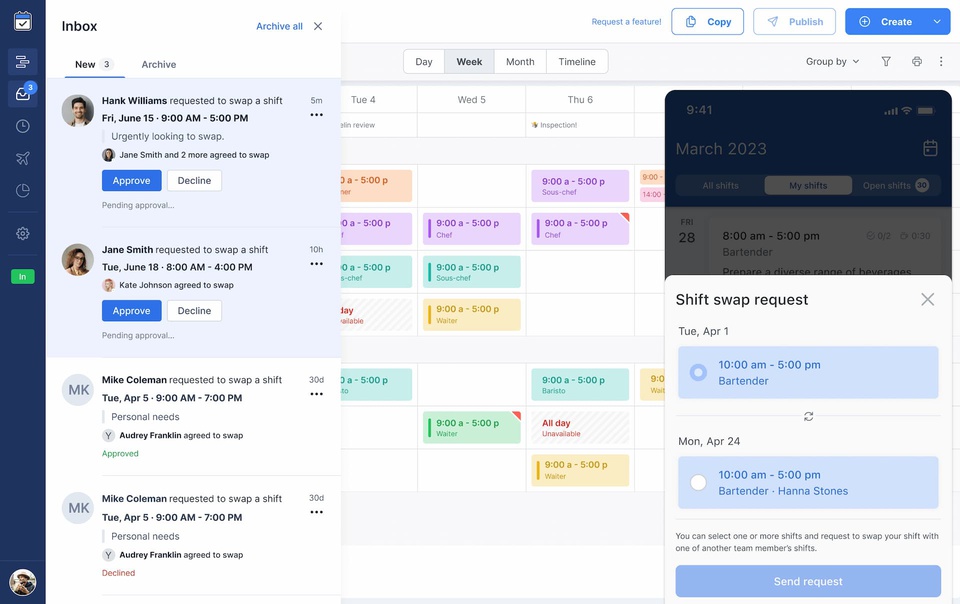960x604 pixels.
Task: Click the schedule icon in sidebar
Action: (22, 62)
